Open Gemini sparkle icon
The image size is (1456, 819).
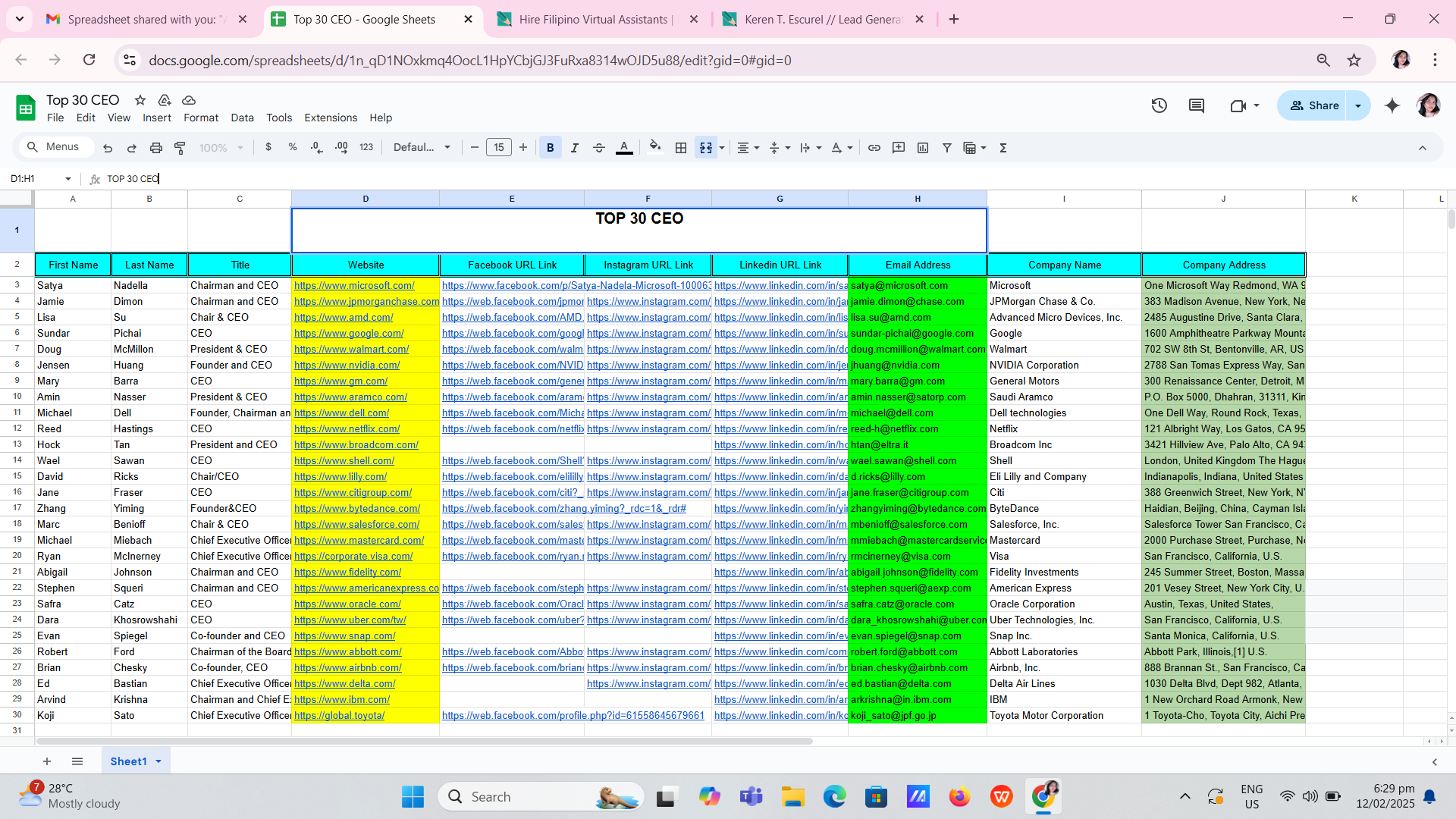1392,105
